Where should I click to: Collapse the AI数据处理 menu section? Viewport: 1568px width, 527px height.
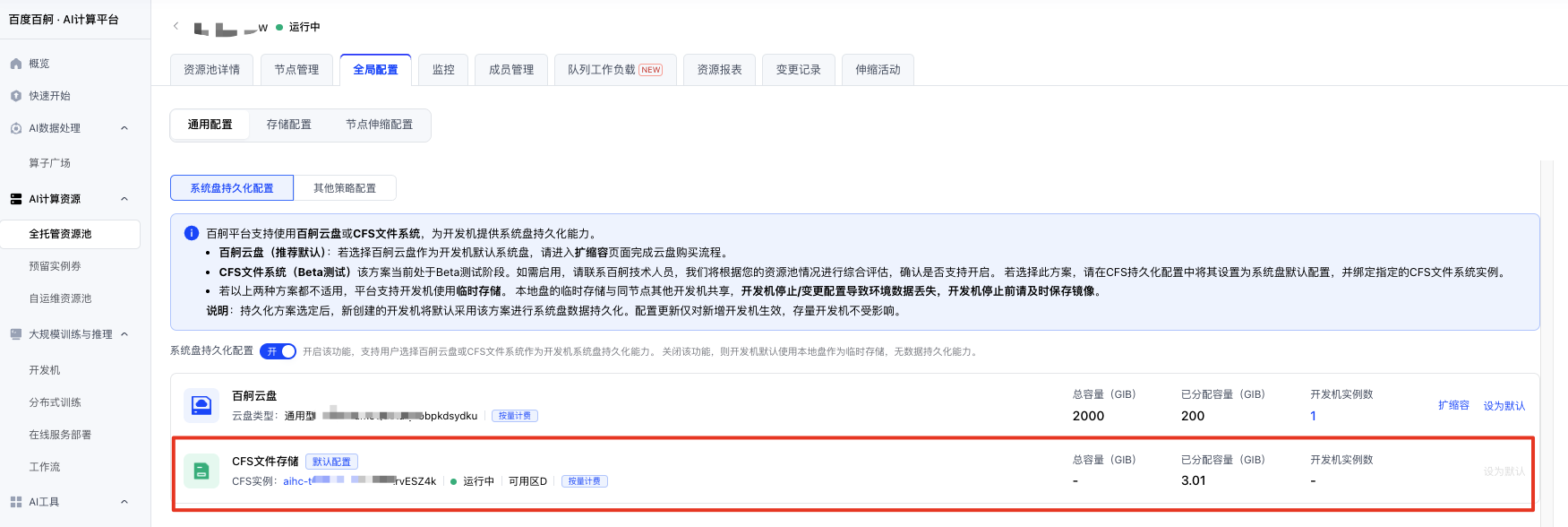(x=124, y=128)
